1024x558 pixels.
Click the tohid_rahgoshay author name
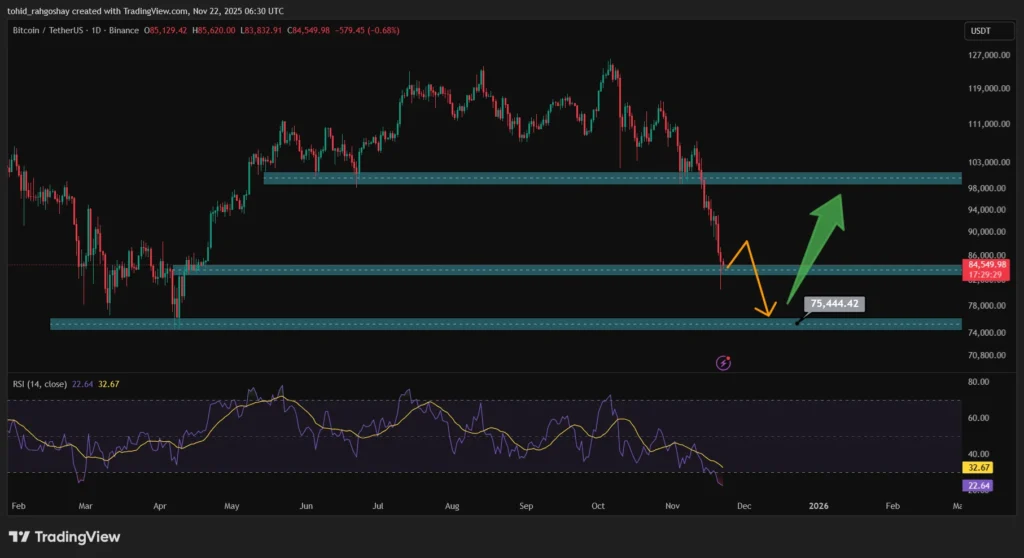tap(39, 10)
